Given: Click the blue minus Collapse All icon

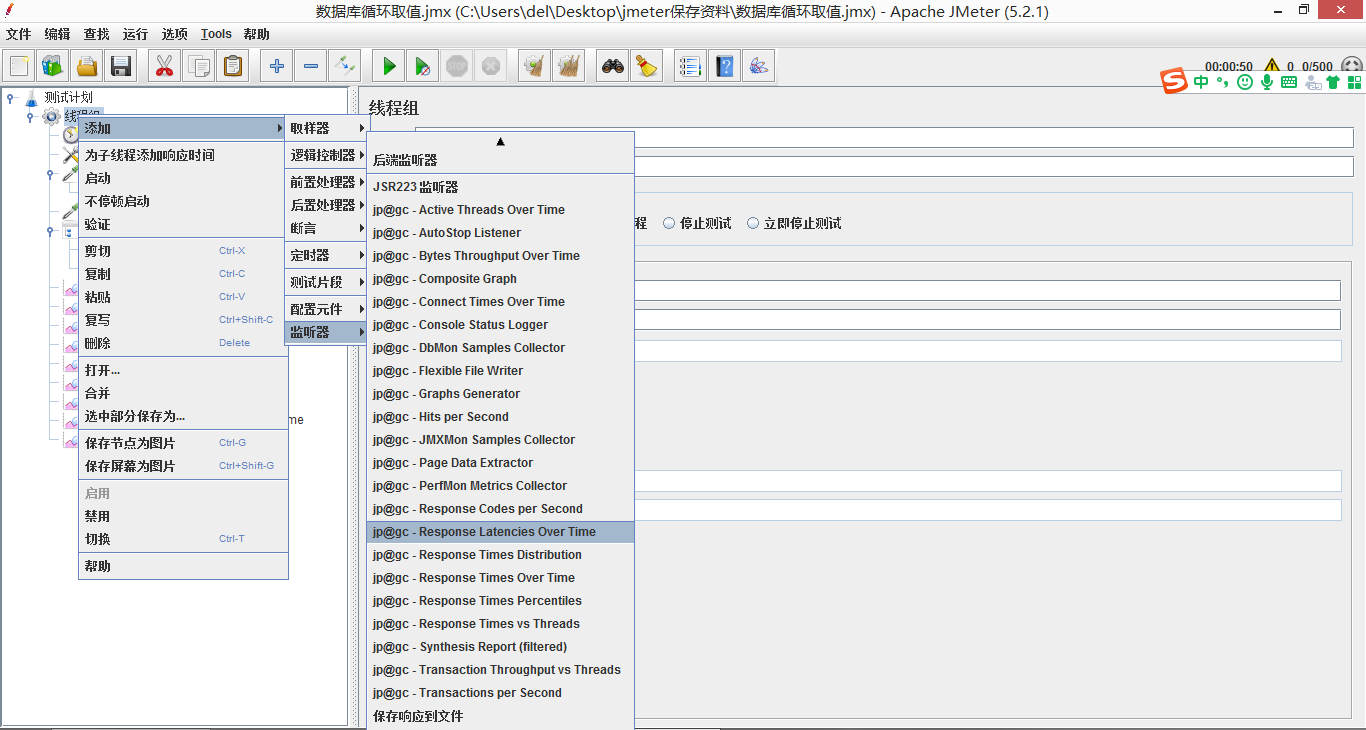Looking at the screenshot, I should tap(311, 67).
